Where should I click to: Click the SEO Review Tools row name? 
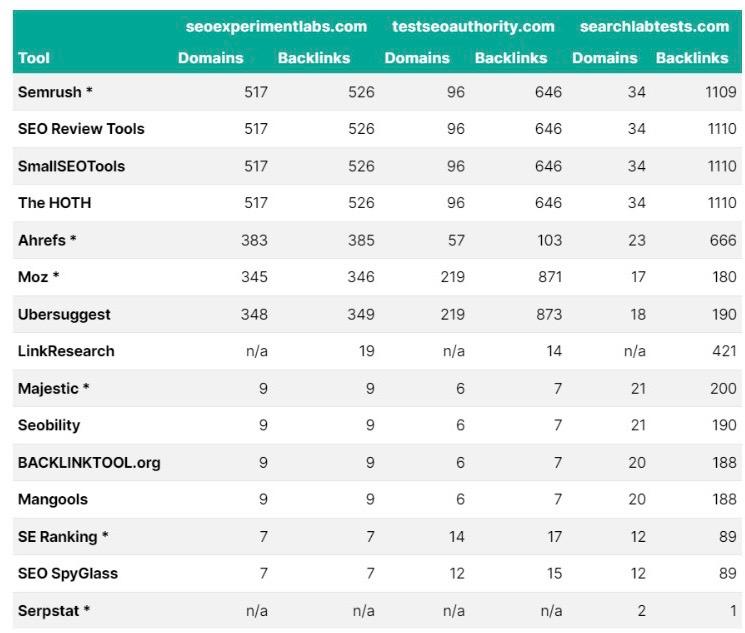point(81,129)
